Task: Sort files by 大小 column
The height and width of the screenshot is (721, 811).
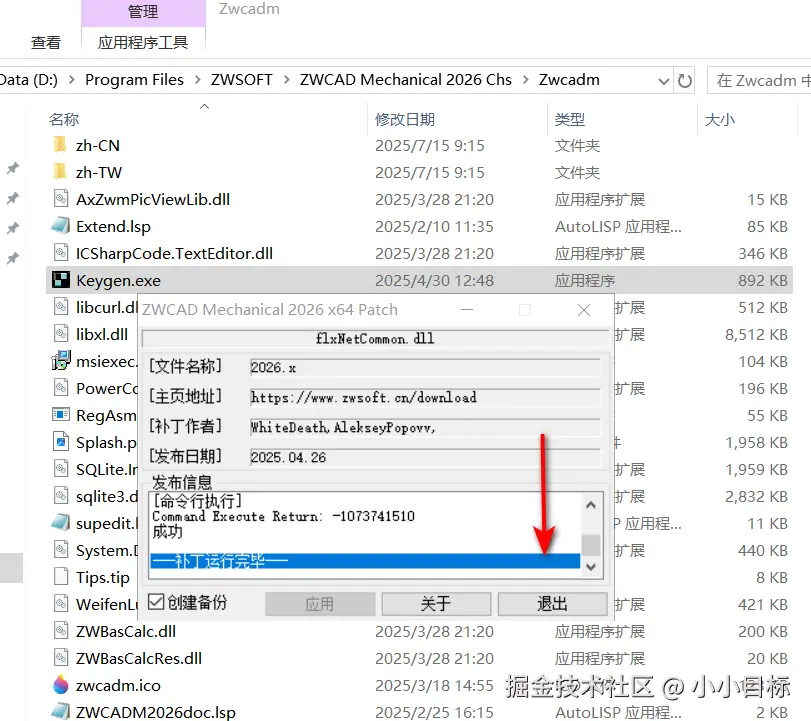Action: [x=720, y=119]
